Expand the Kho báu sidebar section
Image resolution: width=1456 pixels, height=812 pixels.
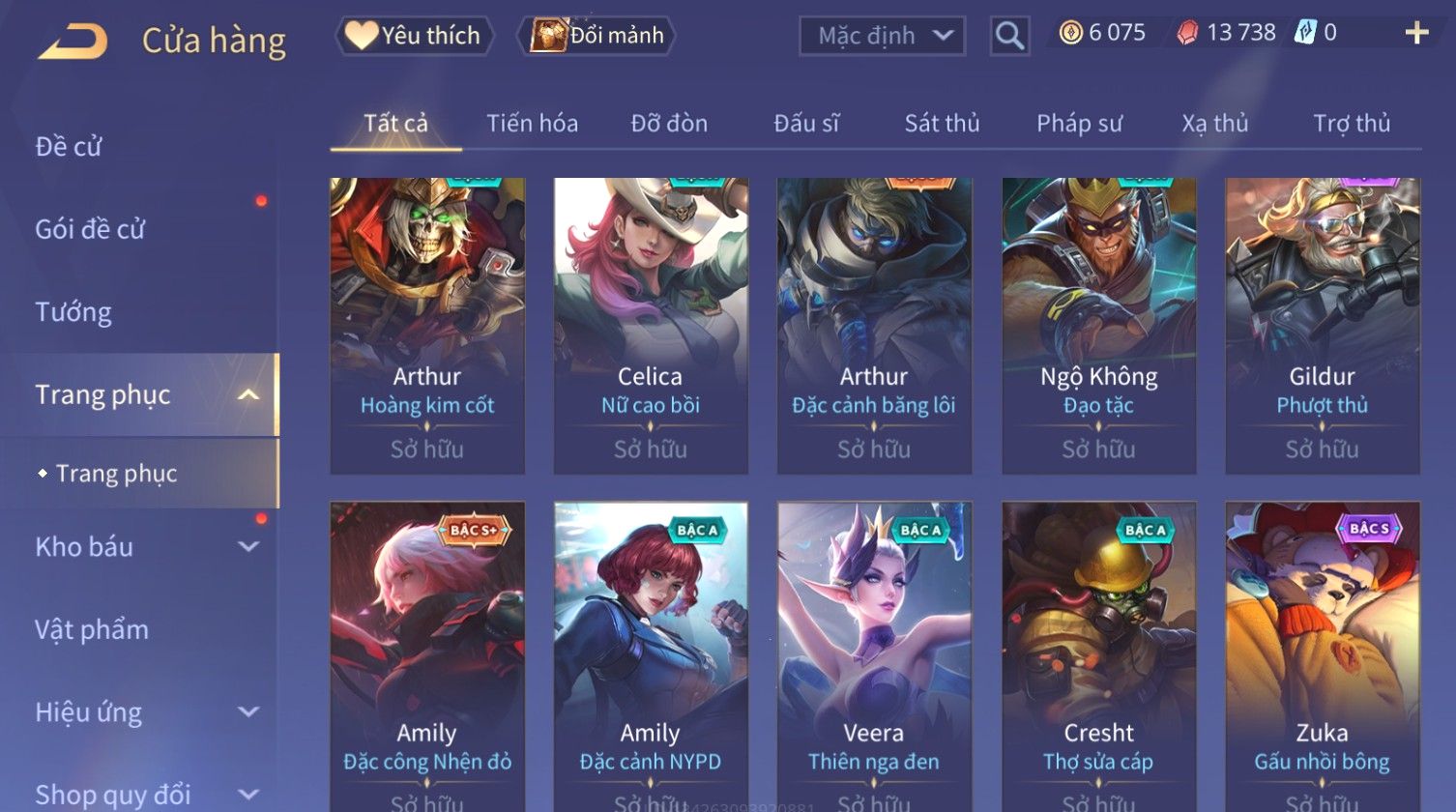tap(248, 547)
